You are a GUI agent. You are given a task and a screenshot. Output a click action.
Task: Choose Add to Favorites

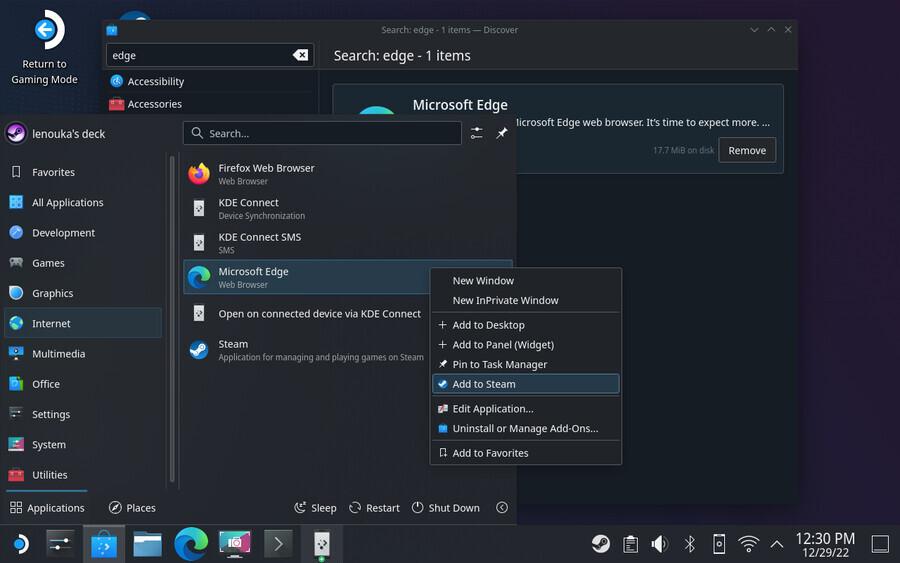[526, 453]
